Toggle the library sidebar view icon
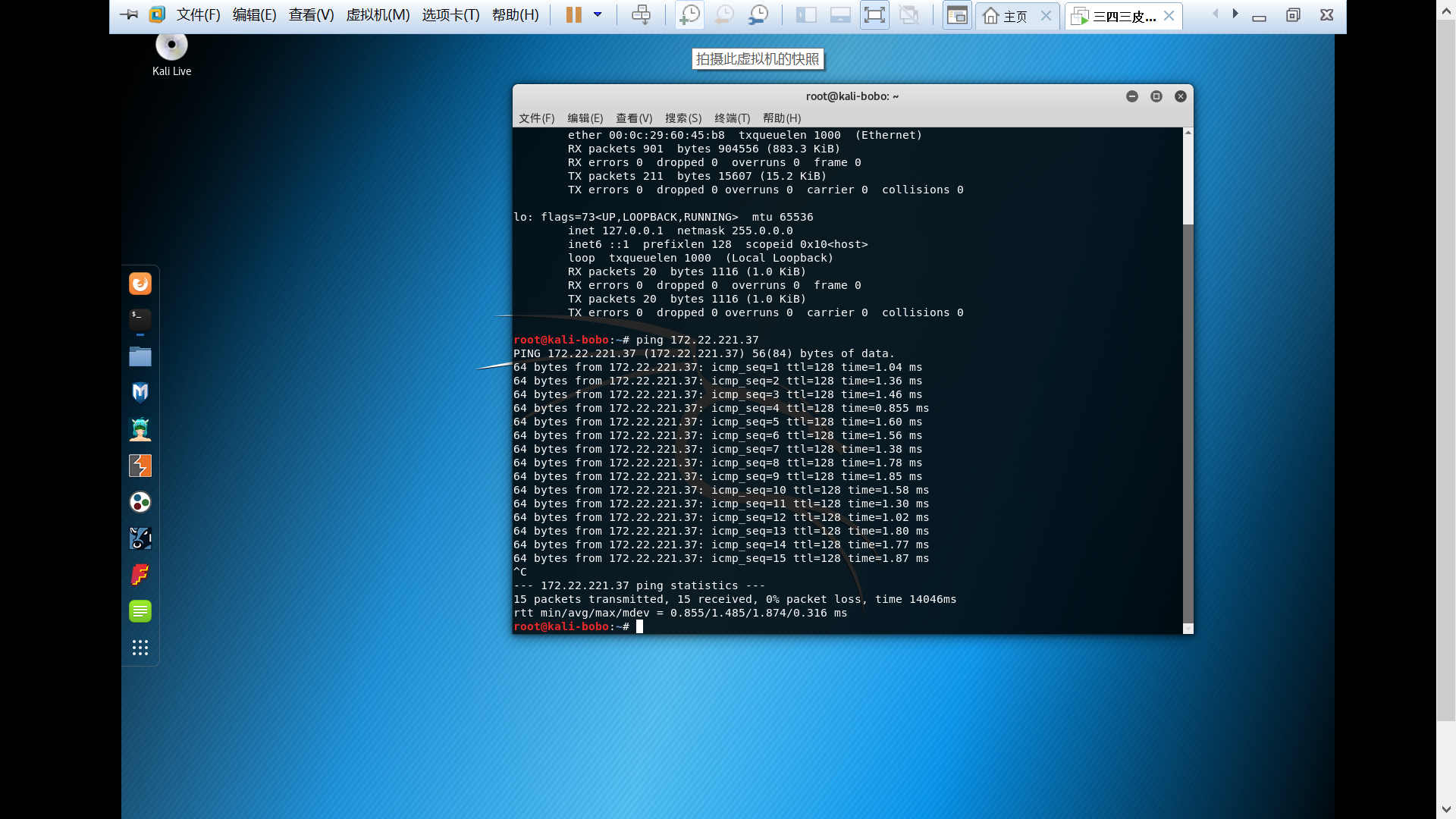1456x819 pixels. [x=805, y=15]
